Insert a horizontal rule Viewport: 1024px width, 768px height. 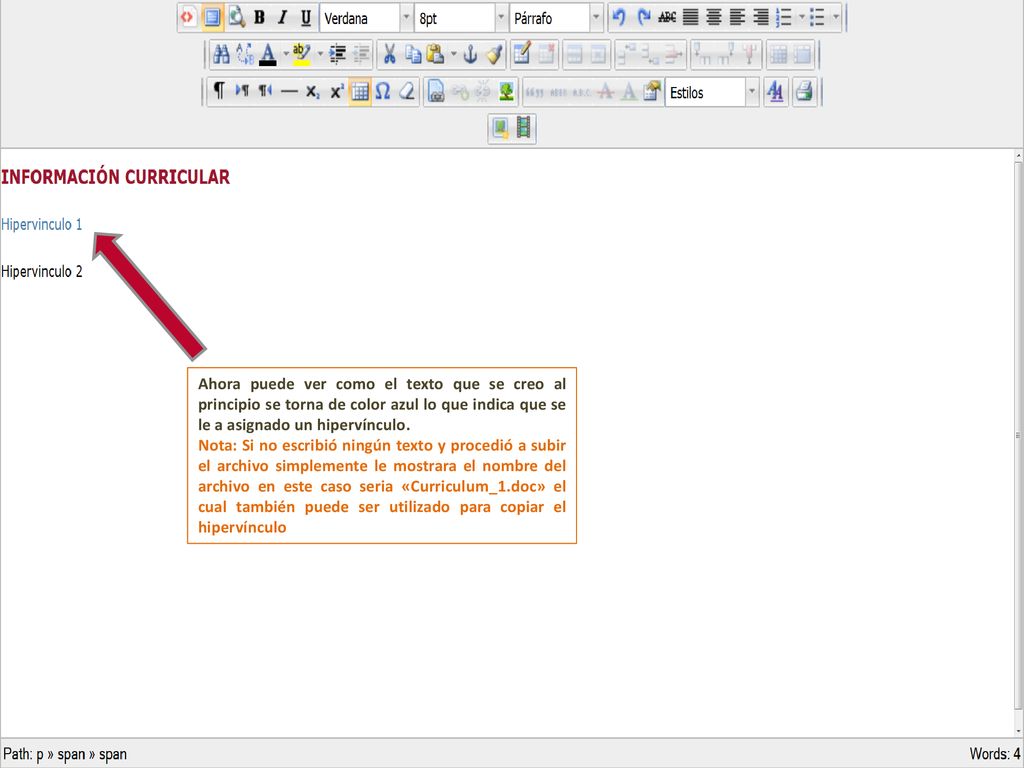(289, 92)
